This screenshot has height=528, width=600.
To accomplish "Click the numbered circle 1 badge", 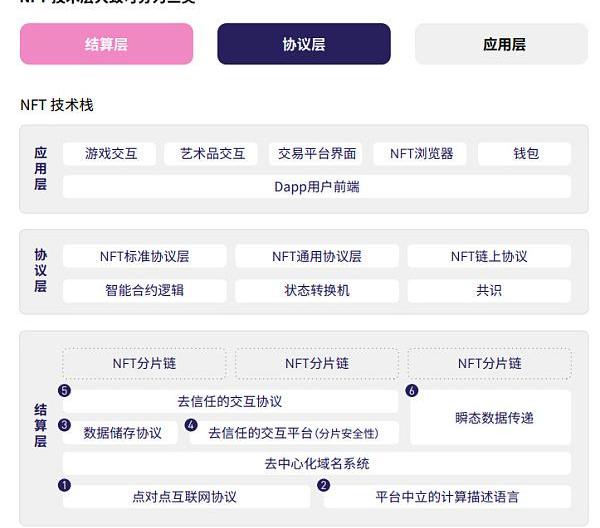I will (65, 485).
